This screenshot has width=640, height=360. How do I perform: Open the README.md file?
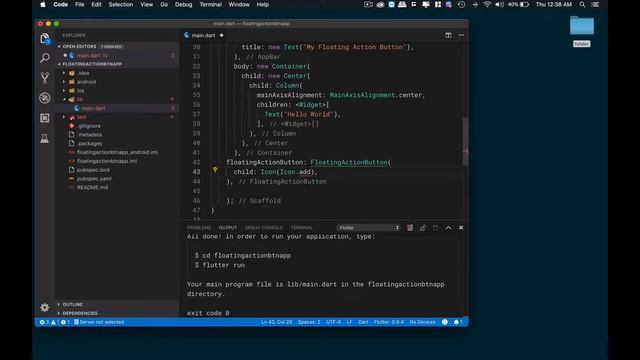tap(92, 187)
